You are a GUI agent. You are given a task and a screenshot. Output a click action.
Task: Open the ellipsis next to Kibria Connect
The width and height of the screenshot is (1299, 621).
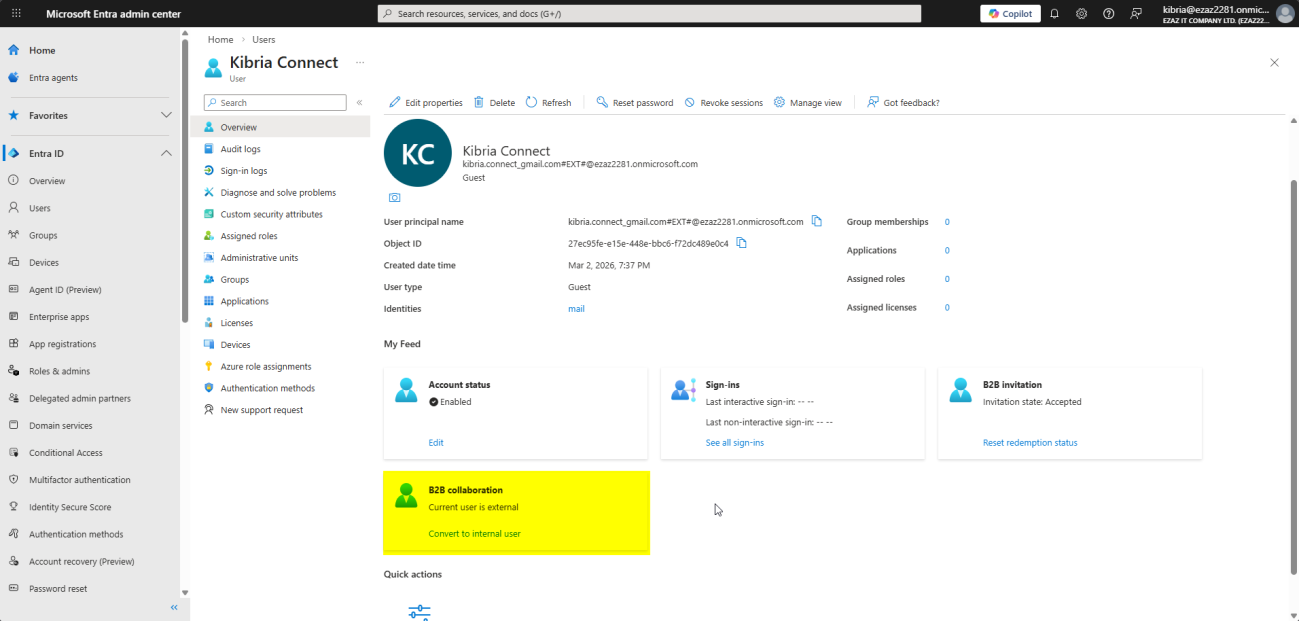click(x=360, y=62)
